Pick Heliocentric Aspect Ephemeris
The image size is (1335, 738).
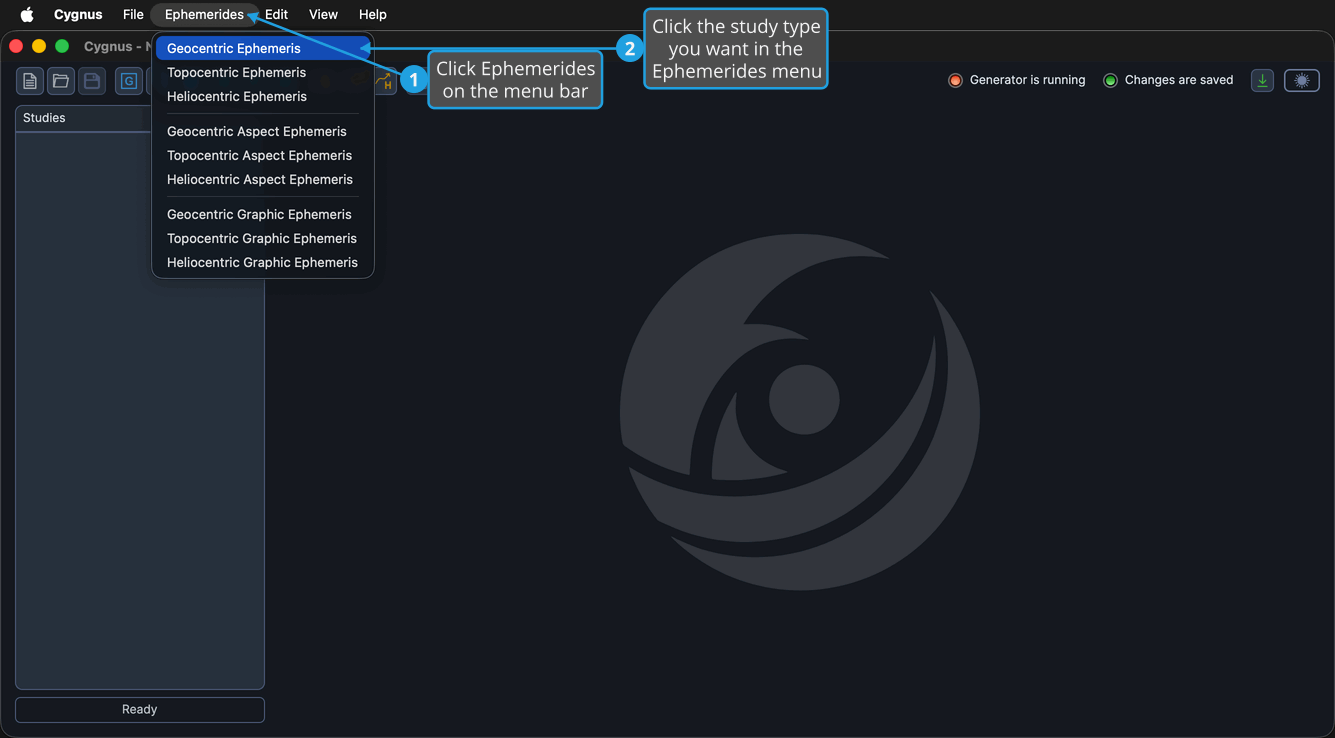(x=262, y=179)
